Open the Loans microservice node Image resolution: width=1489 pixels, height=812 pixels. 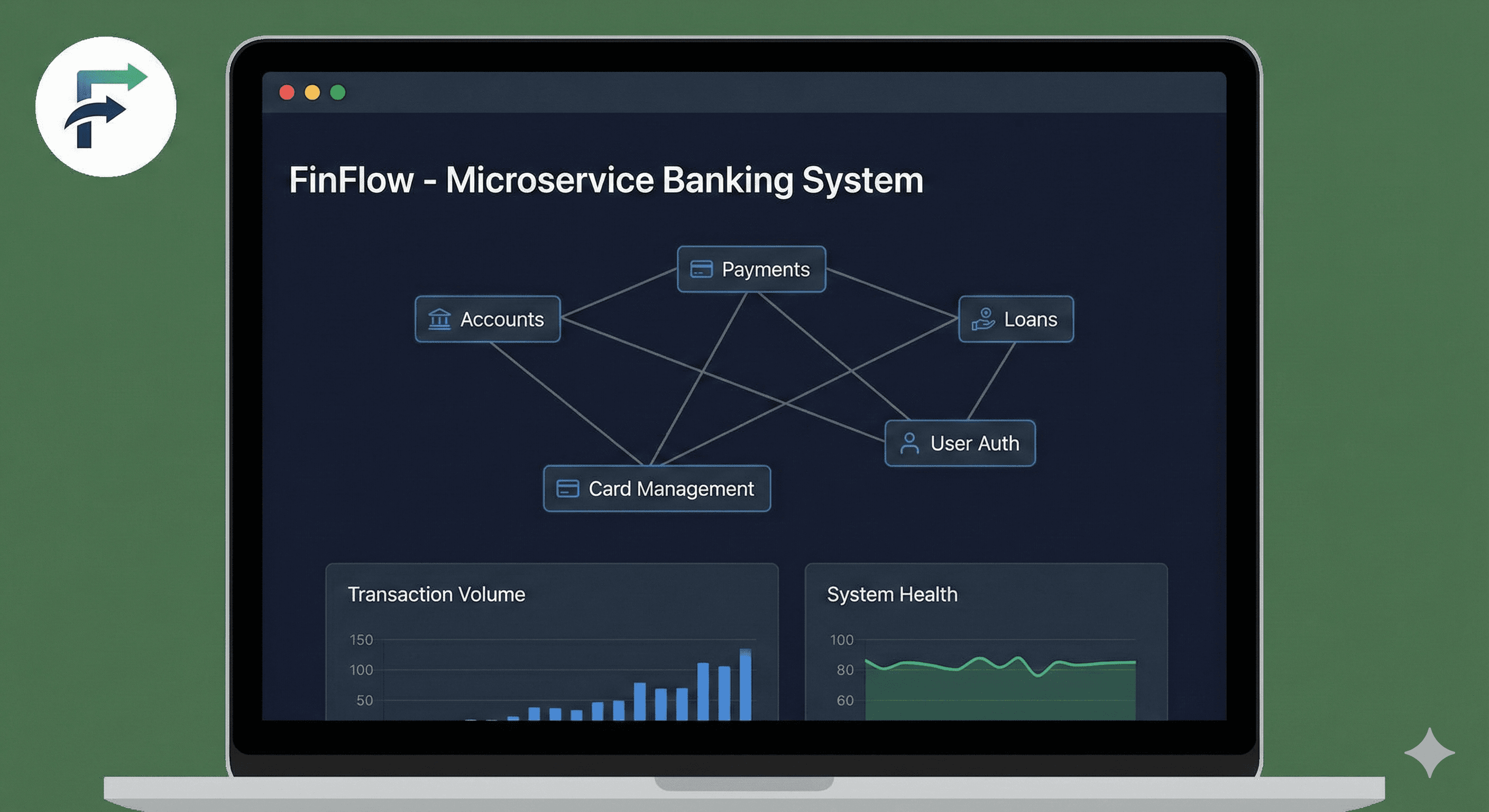click(1015, 319)
